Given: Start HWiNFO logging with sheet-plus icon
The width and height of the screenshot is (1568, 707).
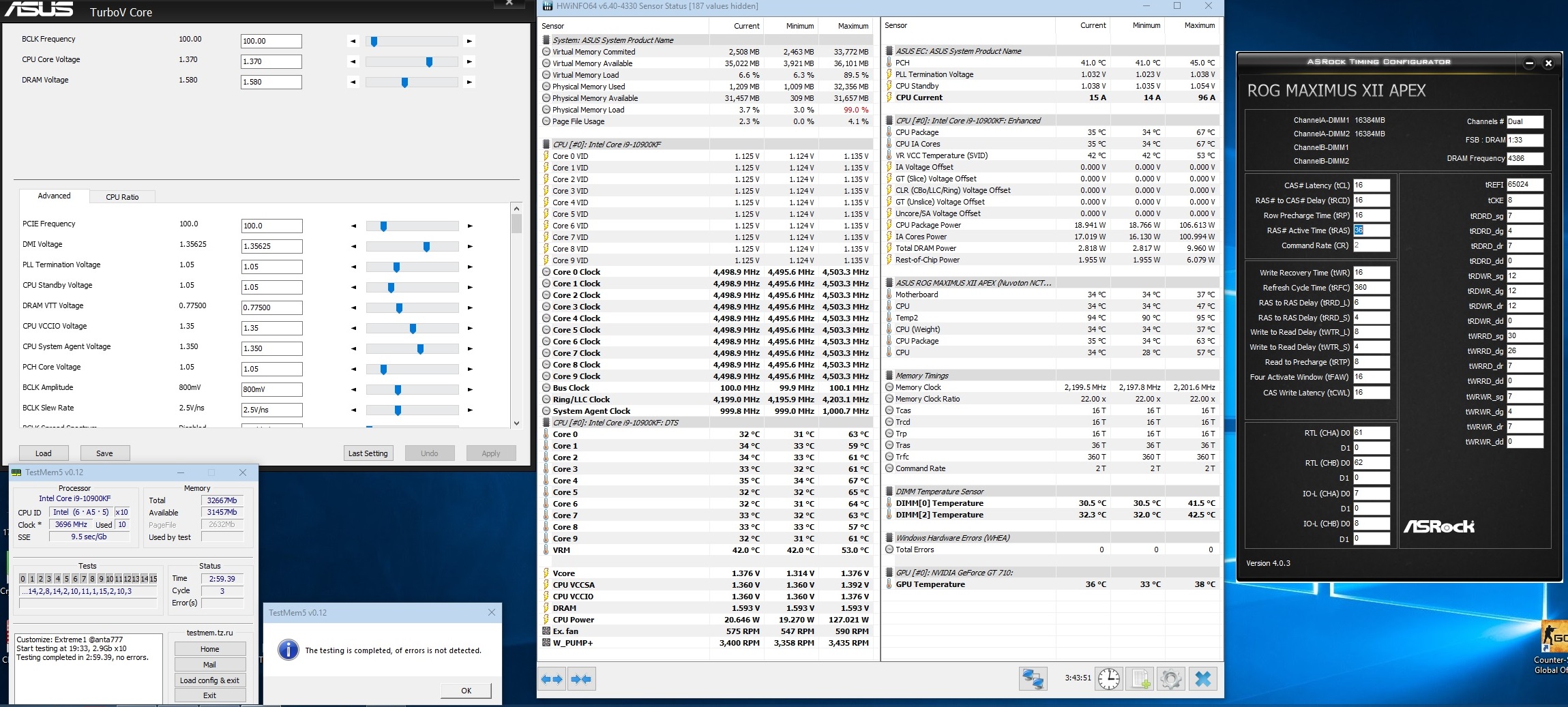Looking at the screenshot, I should click(1140, 679).
